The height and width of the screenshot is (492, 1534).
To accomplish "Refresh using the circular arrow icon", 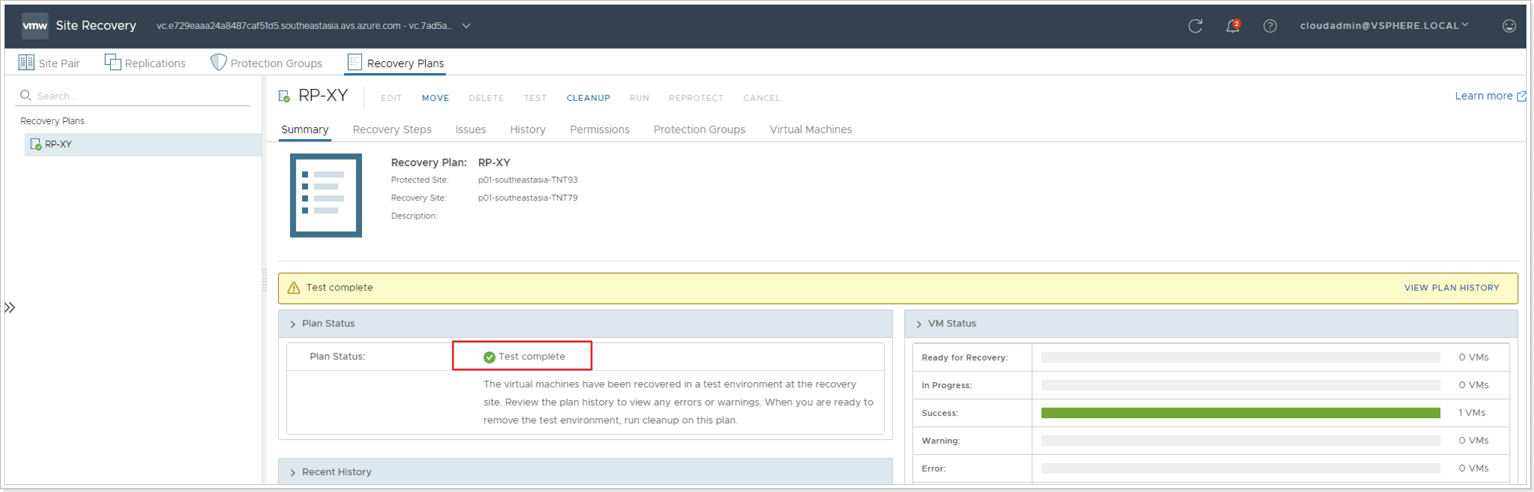I will coord(1195,26).
